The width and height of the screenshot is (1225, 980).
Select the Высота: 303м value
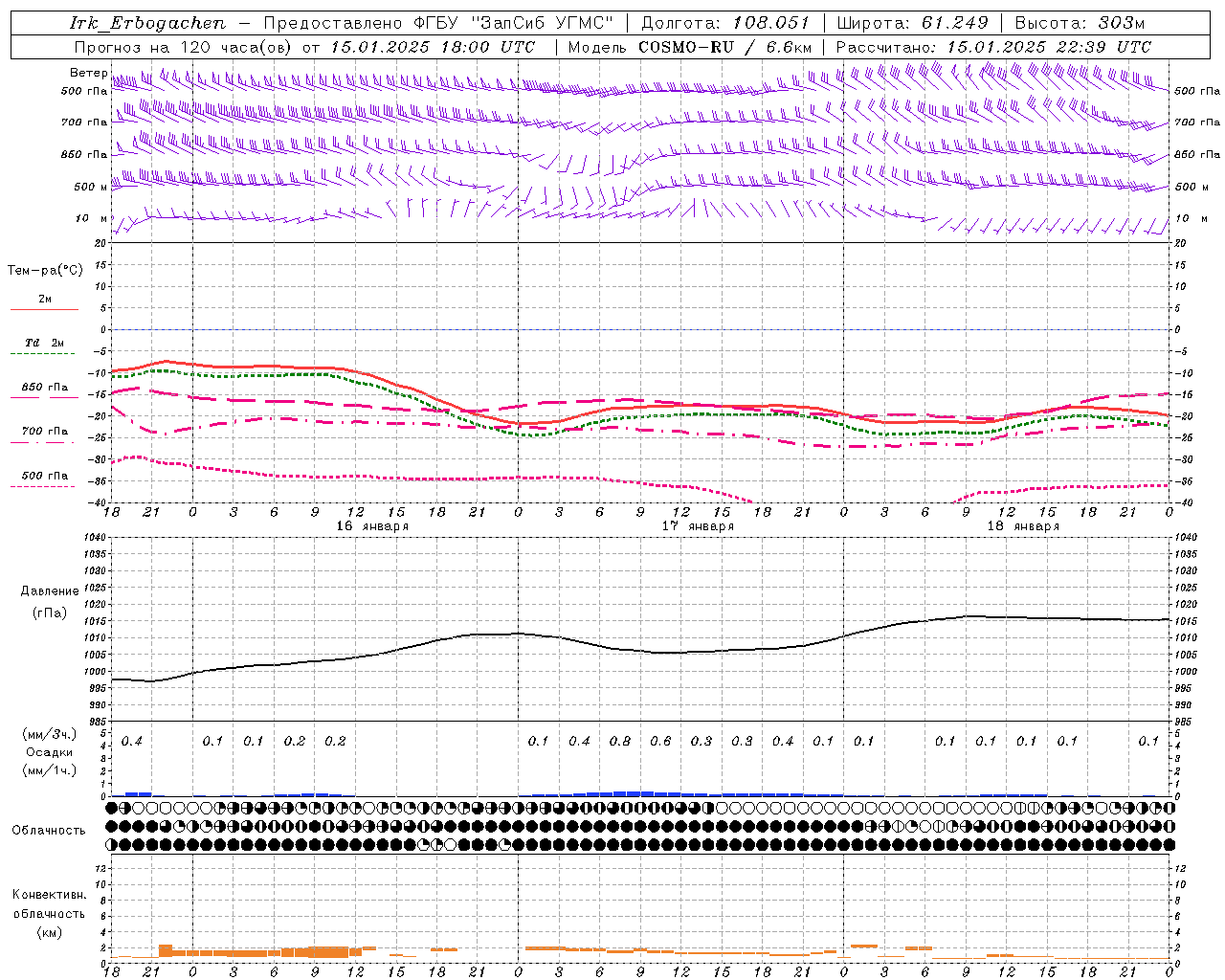click(1080, 23)
